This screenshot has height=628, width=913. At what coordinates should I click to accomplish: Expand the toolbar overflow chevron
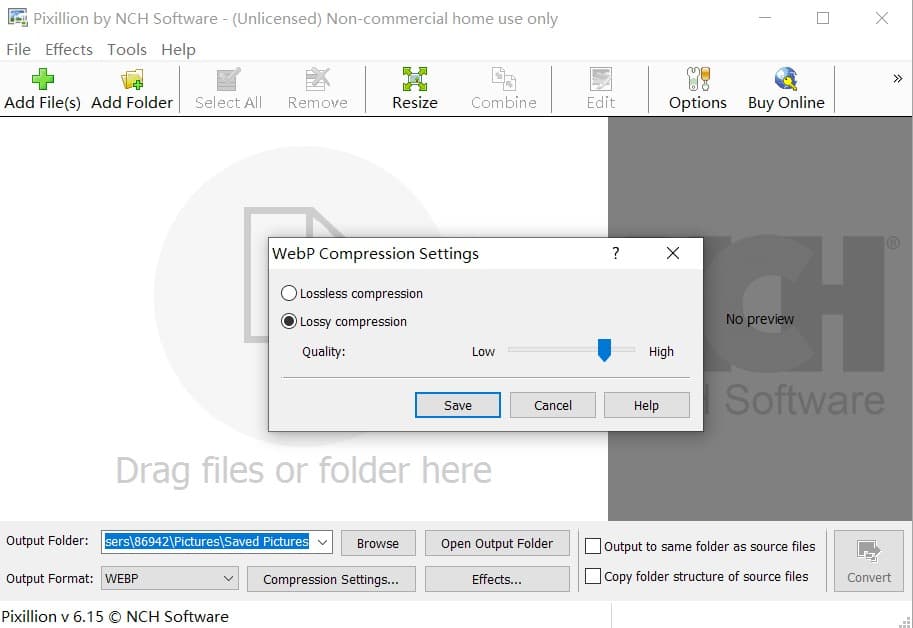coord(897,79)
